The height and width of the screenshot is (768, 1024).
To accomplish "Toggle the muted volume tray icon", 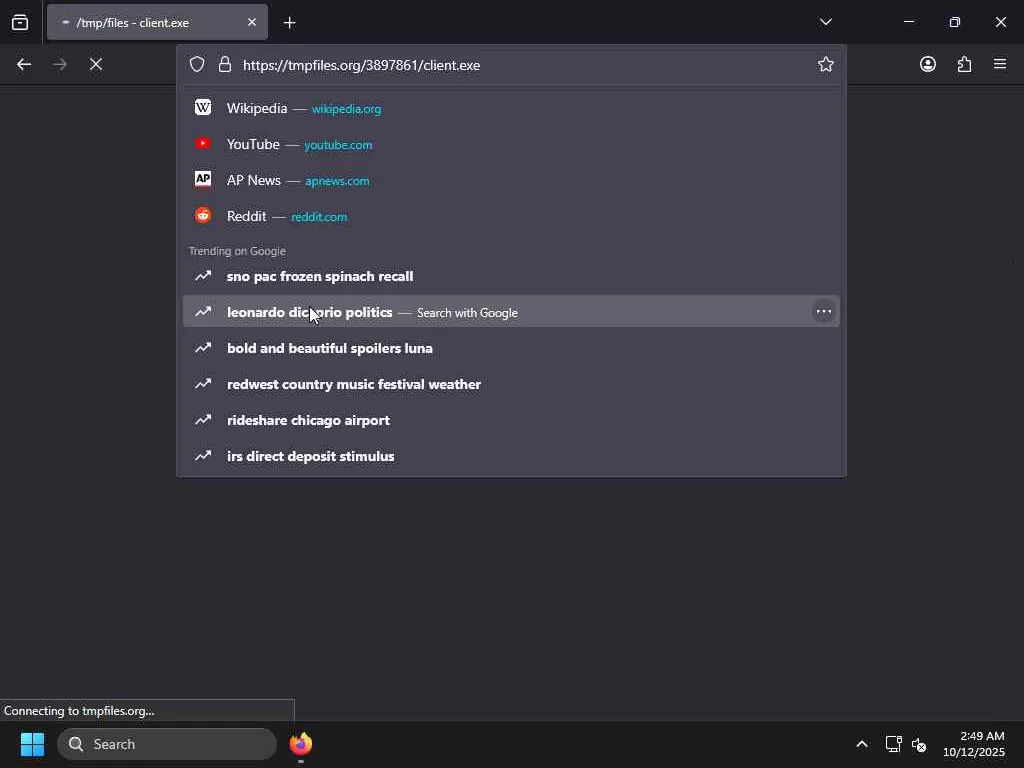I will 919,744.
